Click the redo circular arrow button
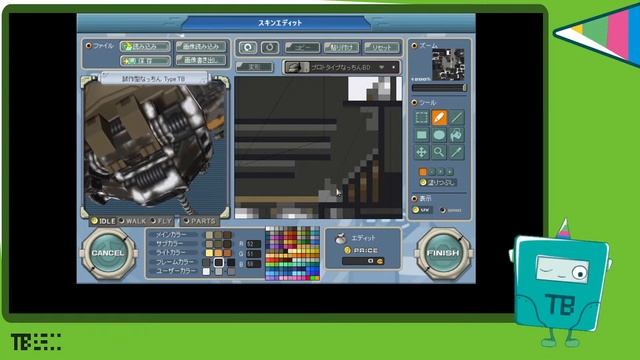Viewport: 640px width, 360px height. click(x=269, y=48)
